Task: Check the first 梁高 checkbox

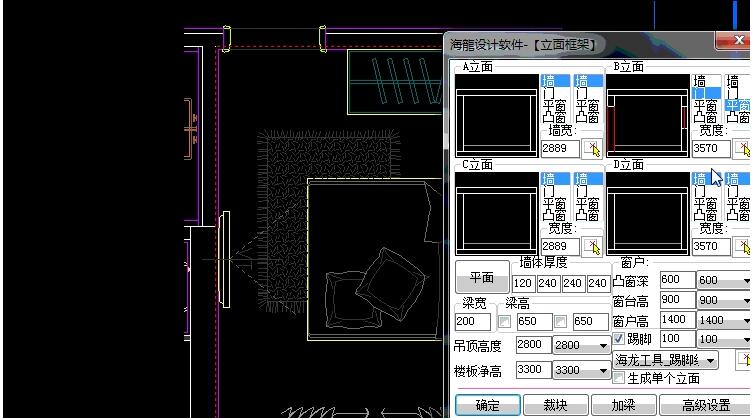Action: point(505,322)
